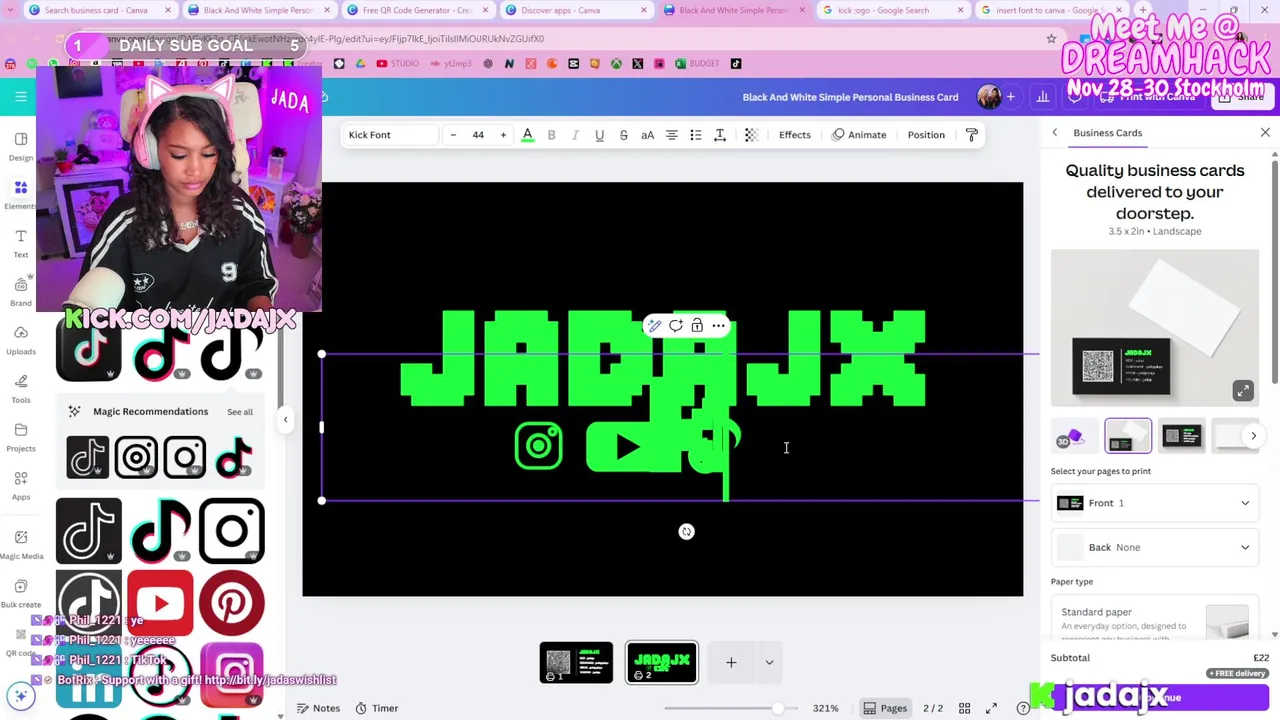Click the text color icon
The height and width of the screenshot is (720, 1280).
point(527,135)
